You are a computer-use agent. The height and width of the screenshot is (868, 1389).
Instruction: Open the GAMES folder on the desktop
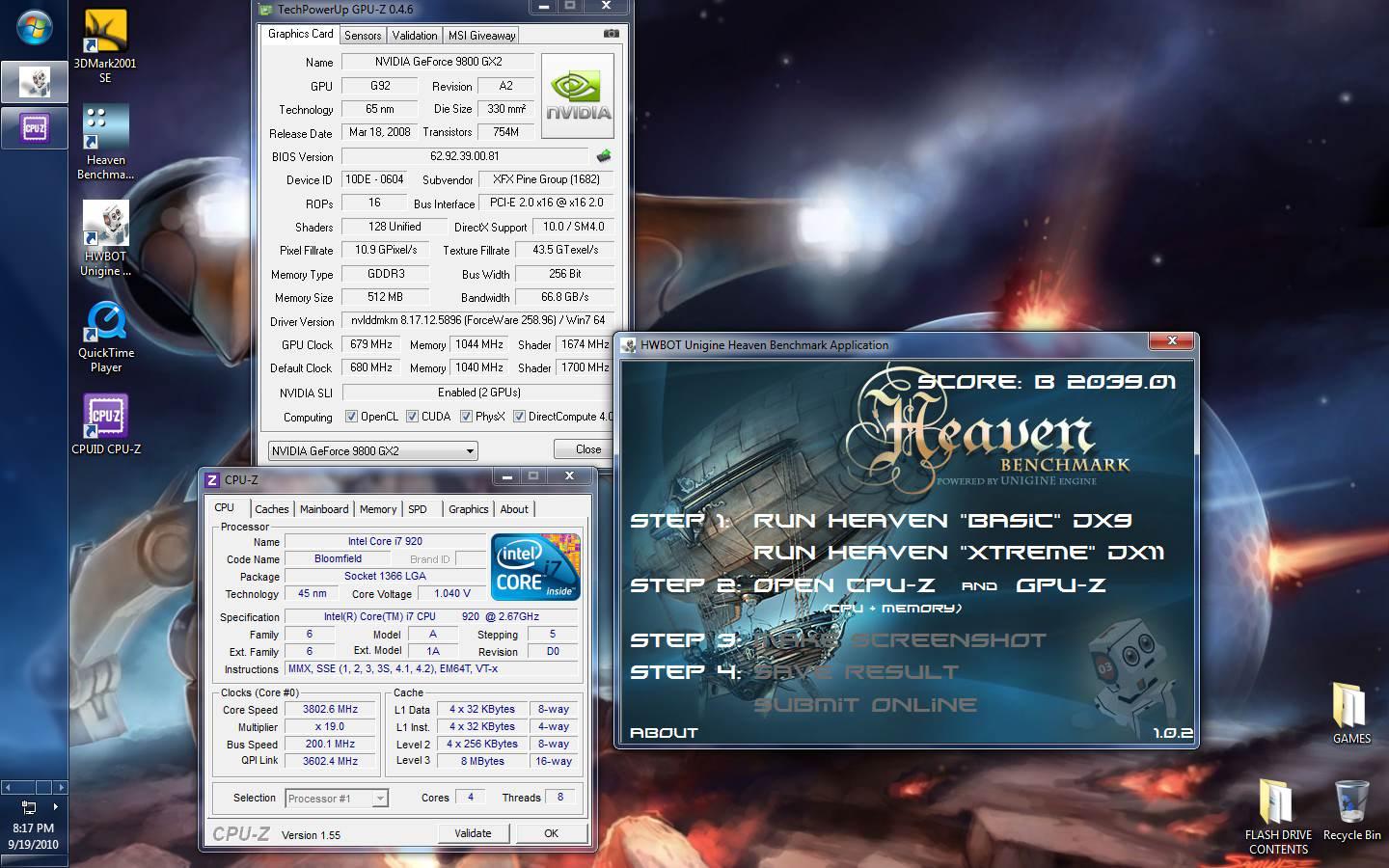point(1350,714)
